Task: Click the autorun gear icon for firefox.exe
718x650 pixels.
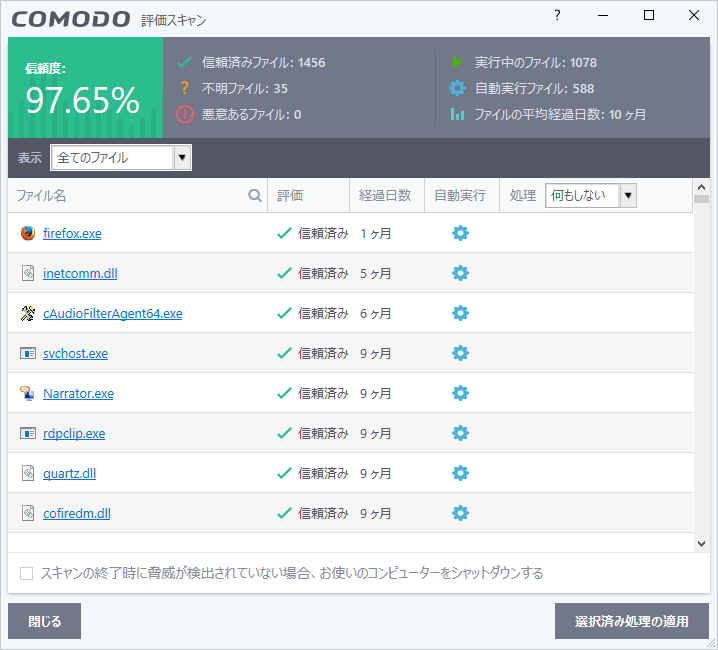Action: click(460, 233)
